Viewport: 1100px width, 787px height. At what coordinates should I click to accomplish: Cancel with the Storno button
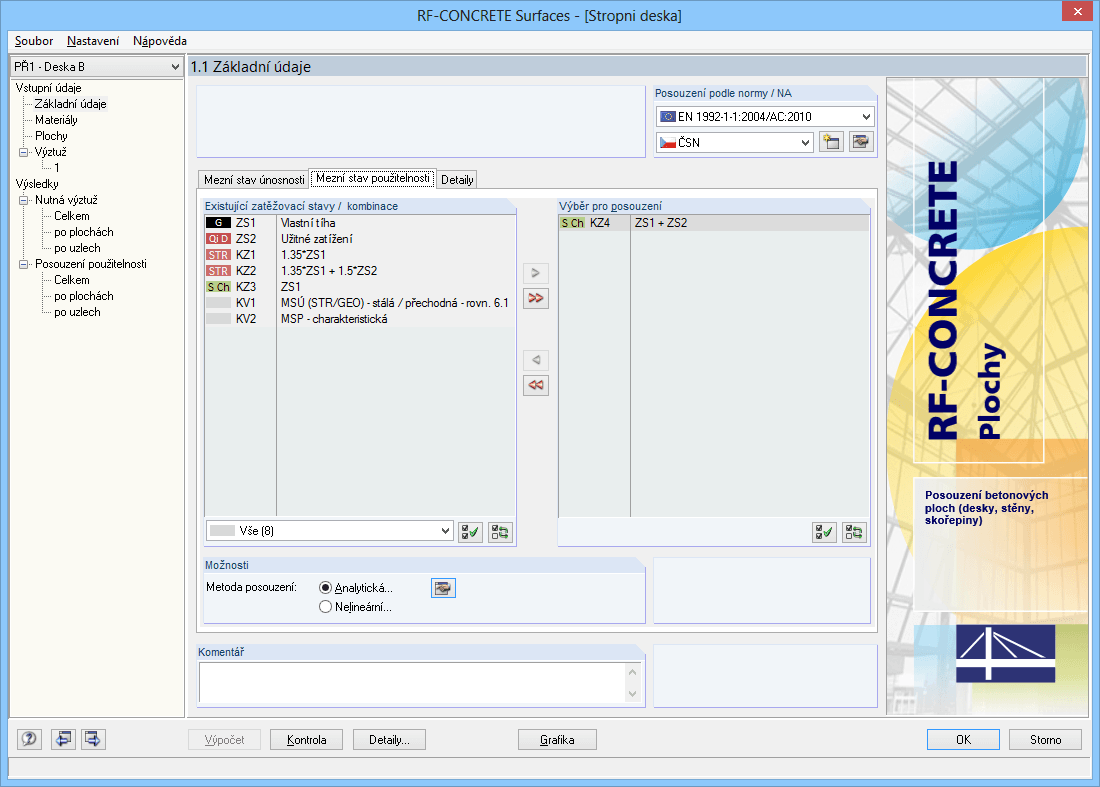point(1045,739)
